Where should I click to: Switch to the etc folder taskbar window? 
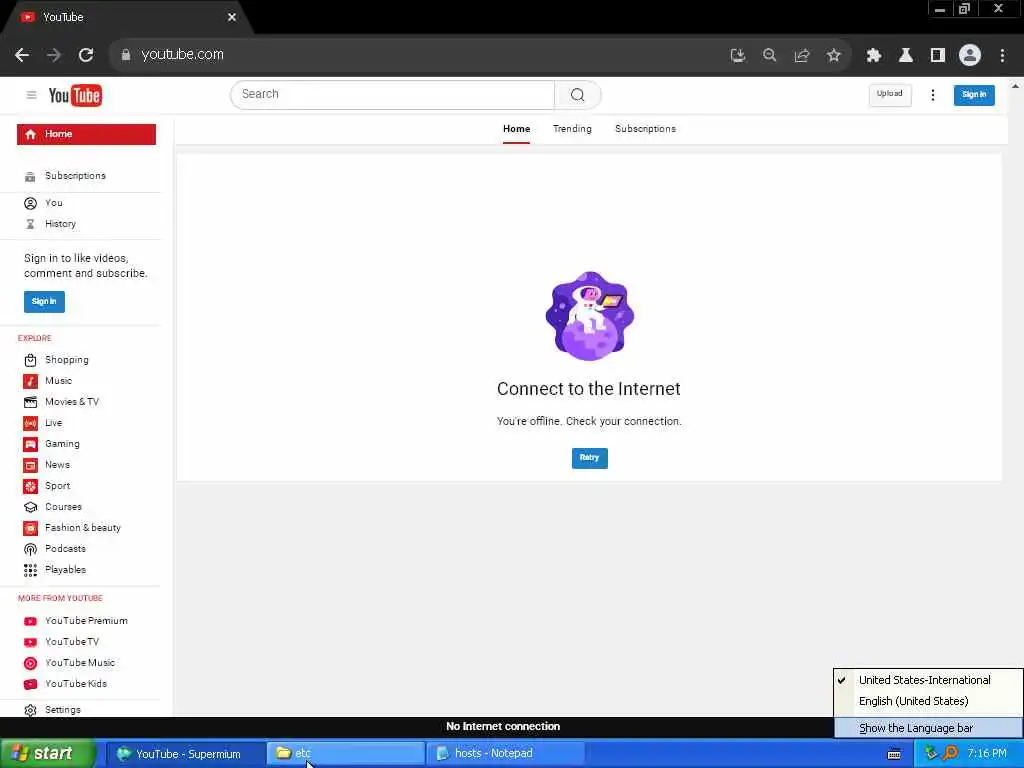click(345, 754)
